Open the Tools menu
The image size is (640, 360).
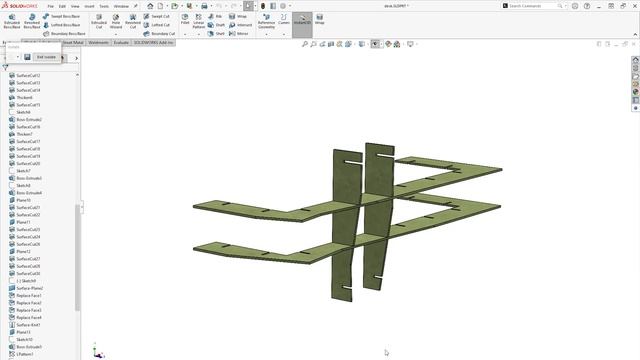(104, 7)
